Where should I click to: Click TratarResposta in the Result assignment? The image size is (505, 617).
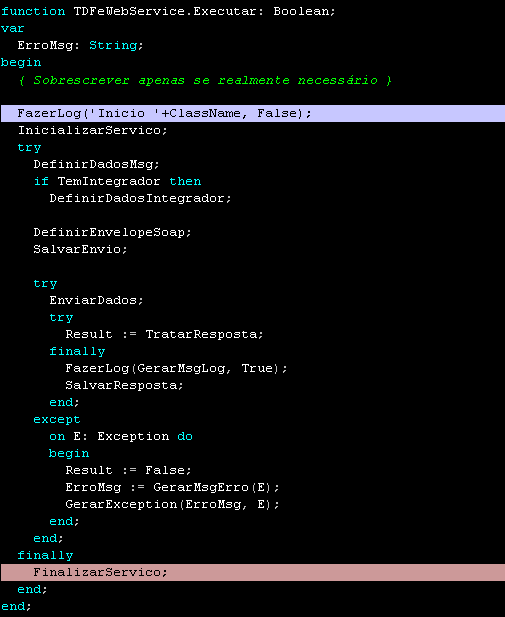[x=204, y=334]
